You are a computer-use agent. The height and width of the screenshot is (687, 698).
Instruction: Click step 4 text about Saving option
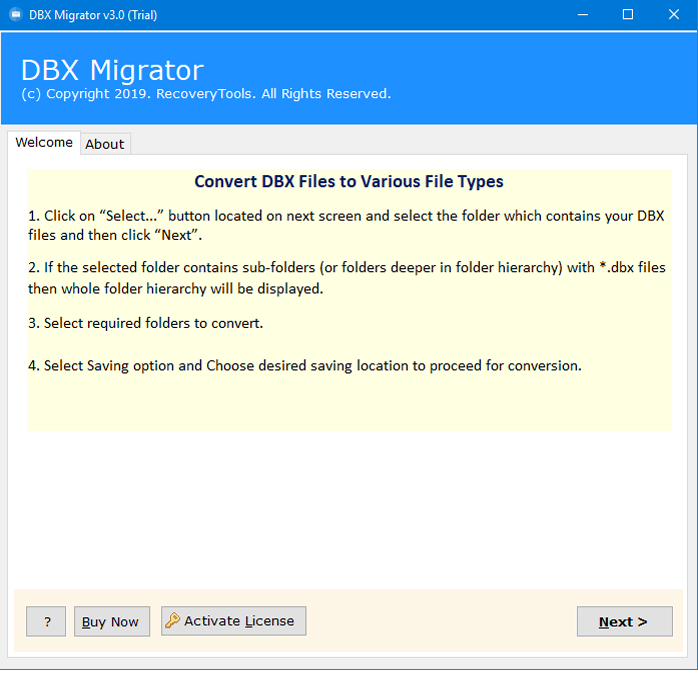304,366
